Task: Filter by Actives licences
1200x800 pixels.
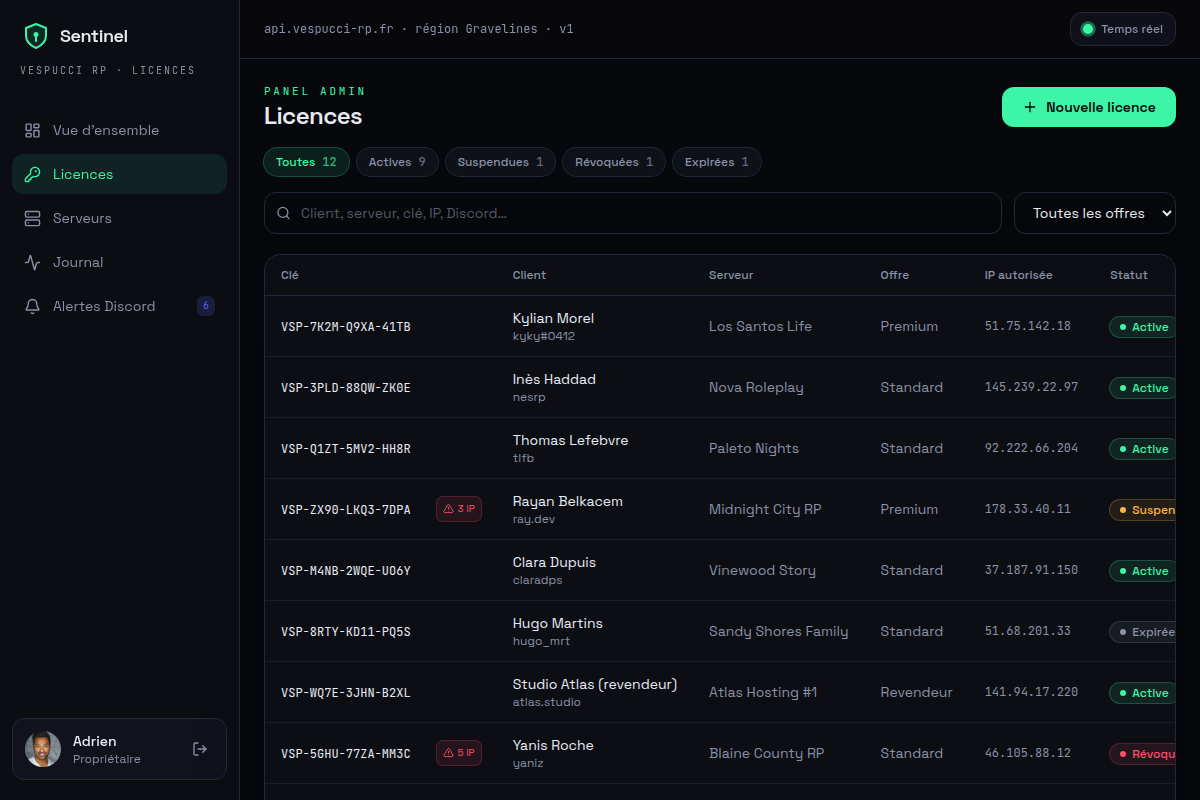Action: (397, 162)
